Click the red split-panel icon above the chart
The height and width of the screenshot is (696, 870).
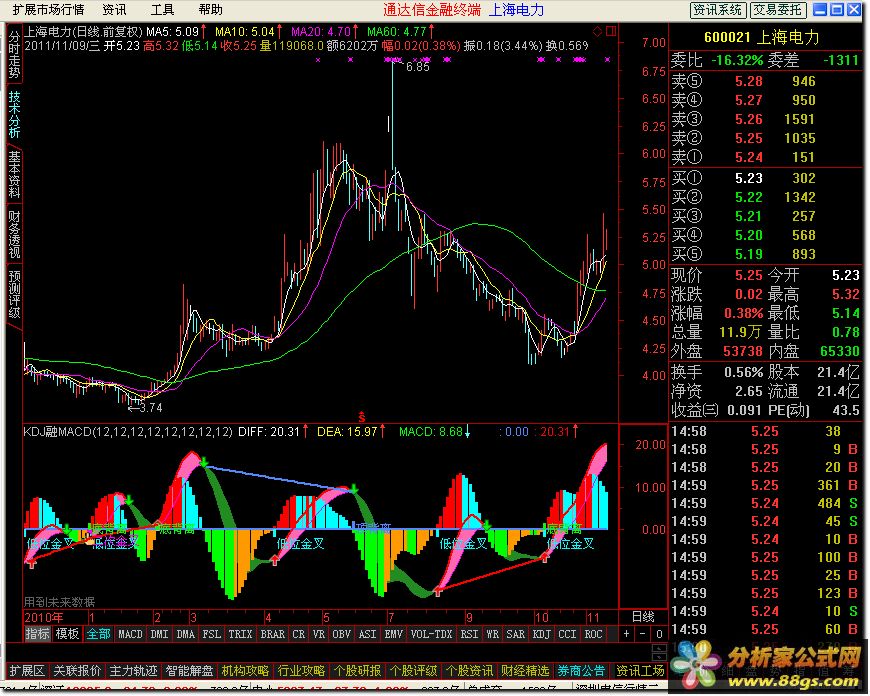[x=611, y=31]
